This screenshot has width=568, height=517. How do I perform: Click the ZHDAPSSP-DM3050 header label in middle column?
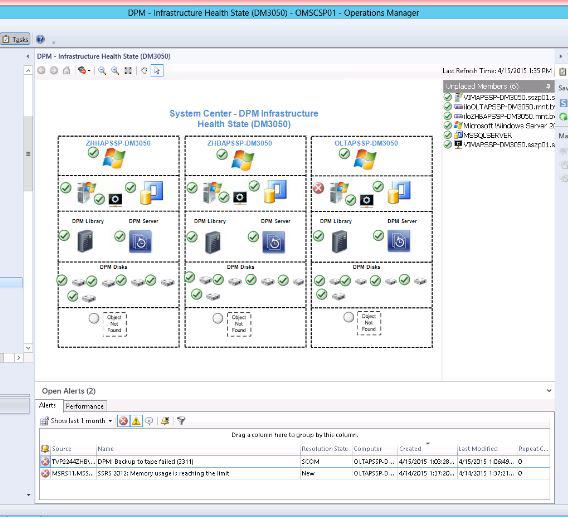239,143
